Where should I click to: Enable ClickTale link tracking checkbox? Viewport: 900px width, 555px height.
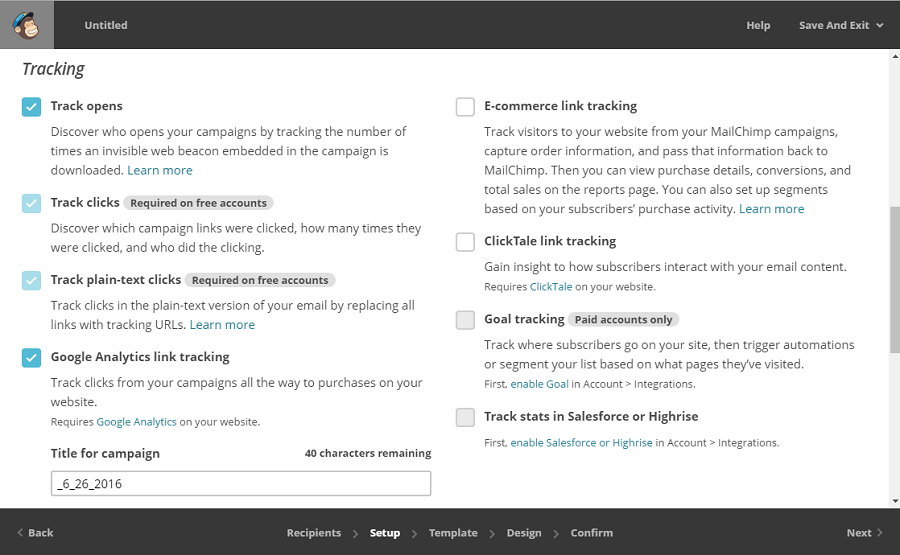coord(465,242)
